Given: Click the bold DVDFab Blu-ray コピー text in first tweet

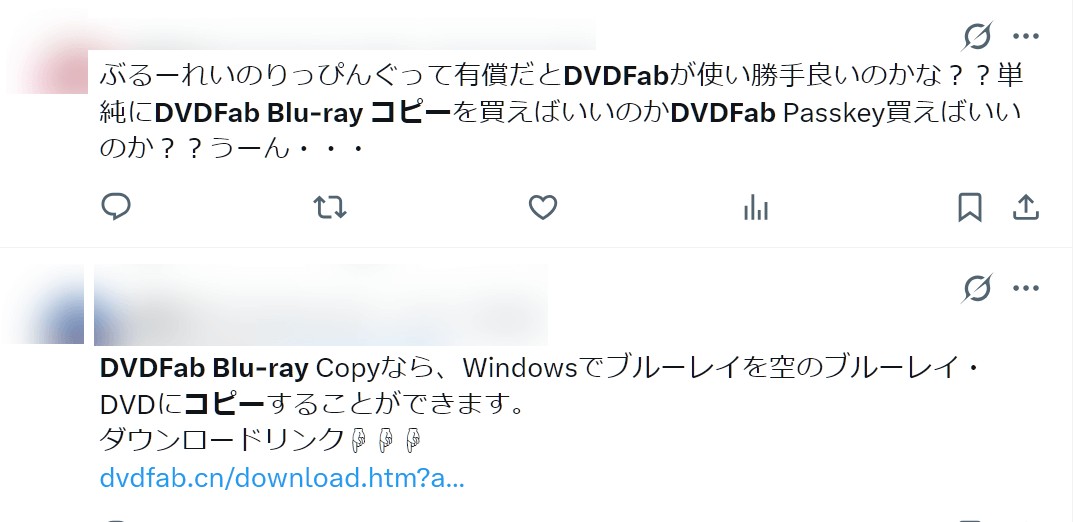Looking at the screenshot, I should (303, 113).
